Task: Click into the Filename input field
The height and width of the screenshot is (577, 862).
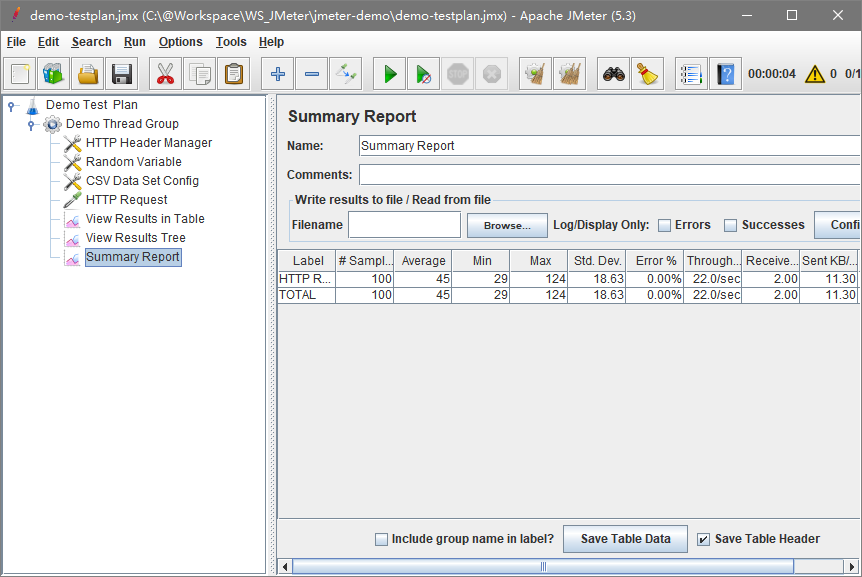Action: (x=405, y=225)
